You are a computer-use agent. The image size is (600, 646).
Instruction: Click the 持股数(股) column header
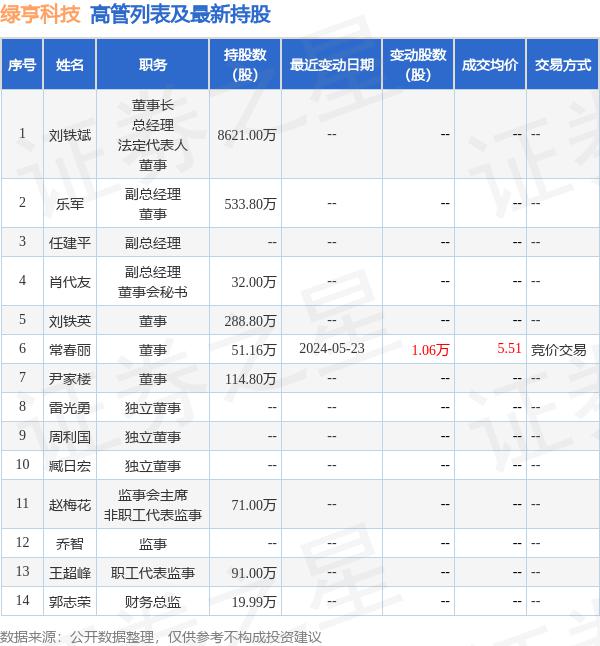click(x=245, y=65)
